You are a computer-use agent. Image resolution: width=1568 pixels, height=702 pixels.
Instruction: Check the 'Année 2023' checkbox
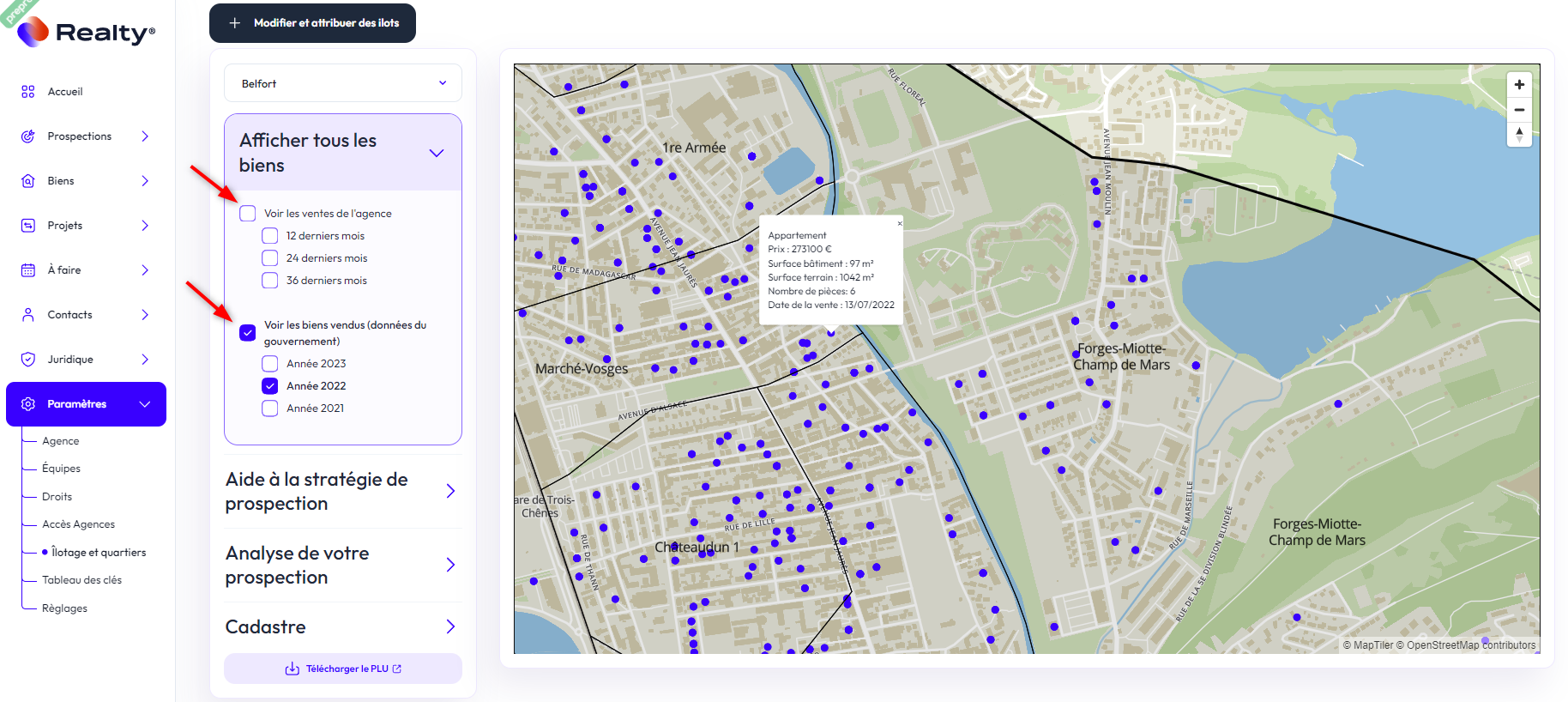coord(270,364)
